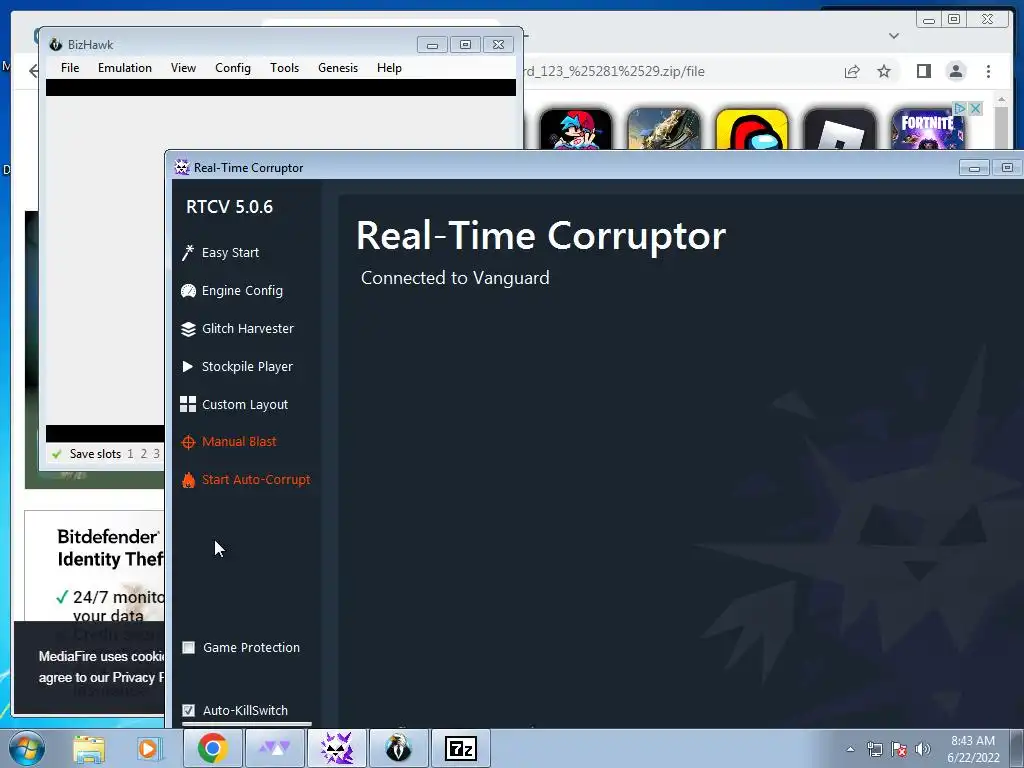The width and height of the screenshot is (1024, 768).
Task: Click purple triangles app in taskbar
Action: pyautogui.click(x=275, y=748)
